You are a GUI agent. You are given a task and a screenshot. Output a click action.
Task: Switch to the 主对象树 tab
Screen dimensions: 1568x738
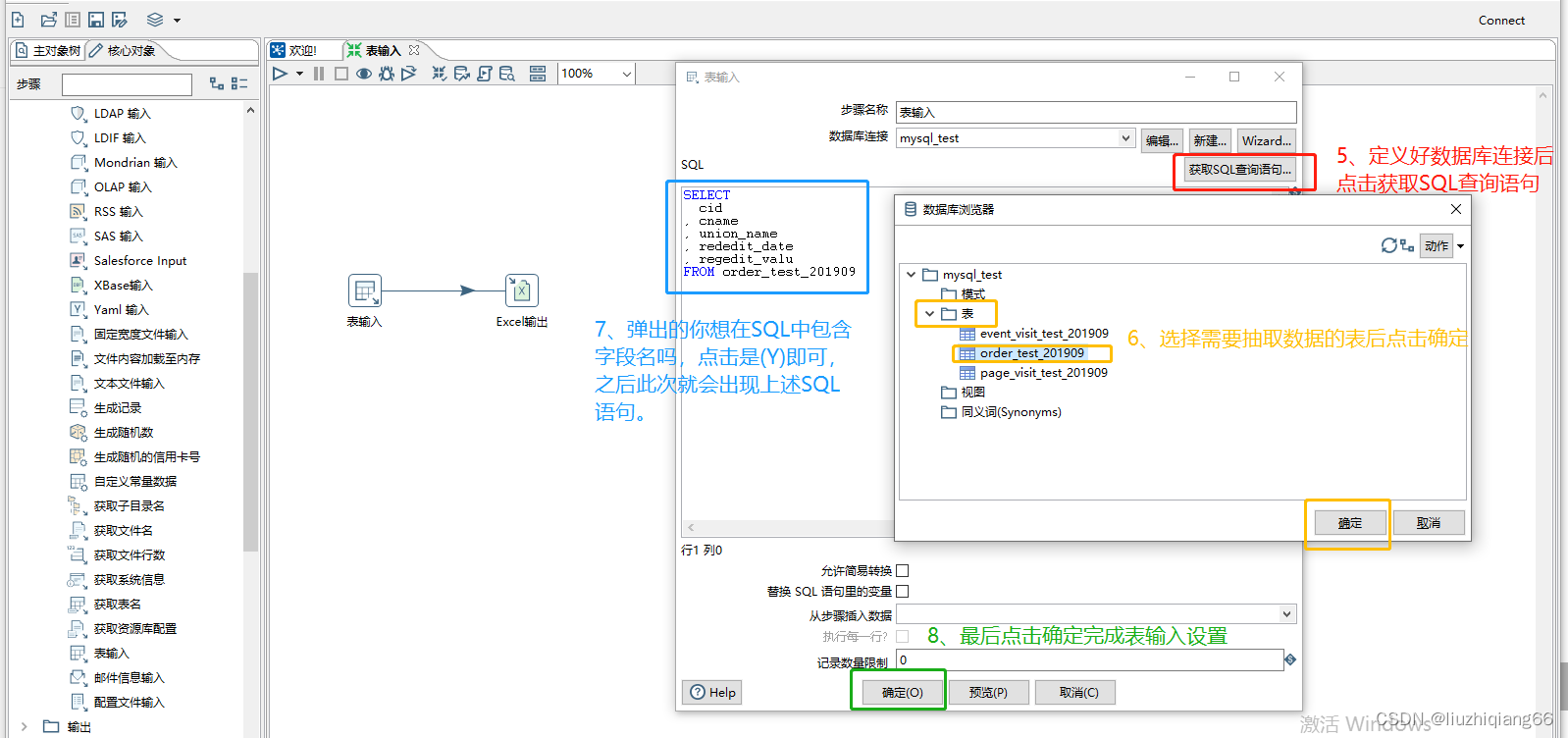click(x=48, y=51)
